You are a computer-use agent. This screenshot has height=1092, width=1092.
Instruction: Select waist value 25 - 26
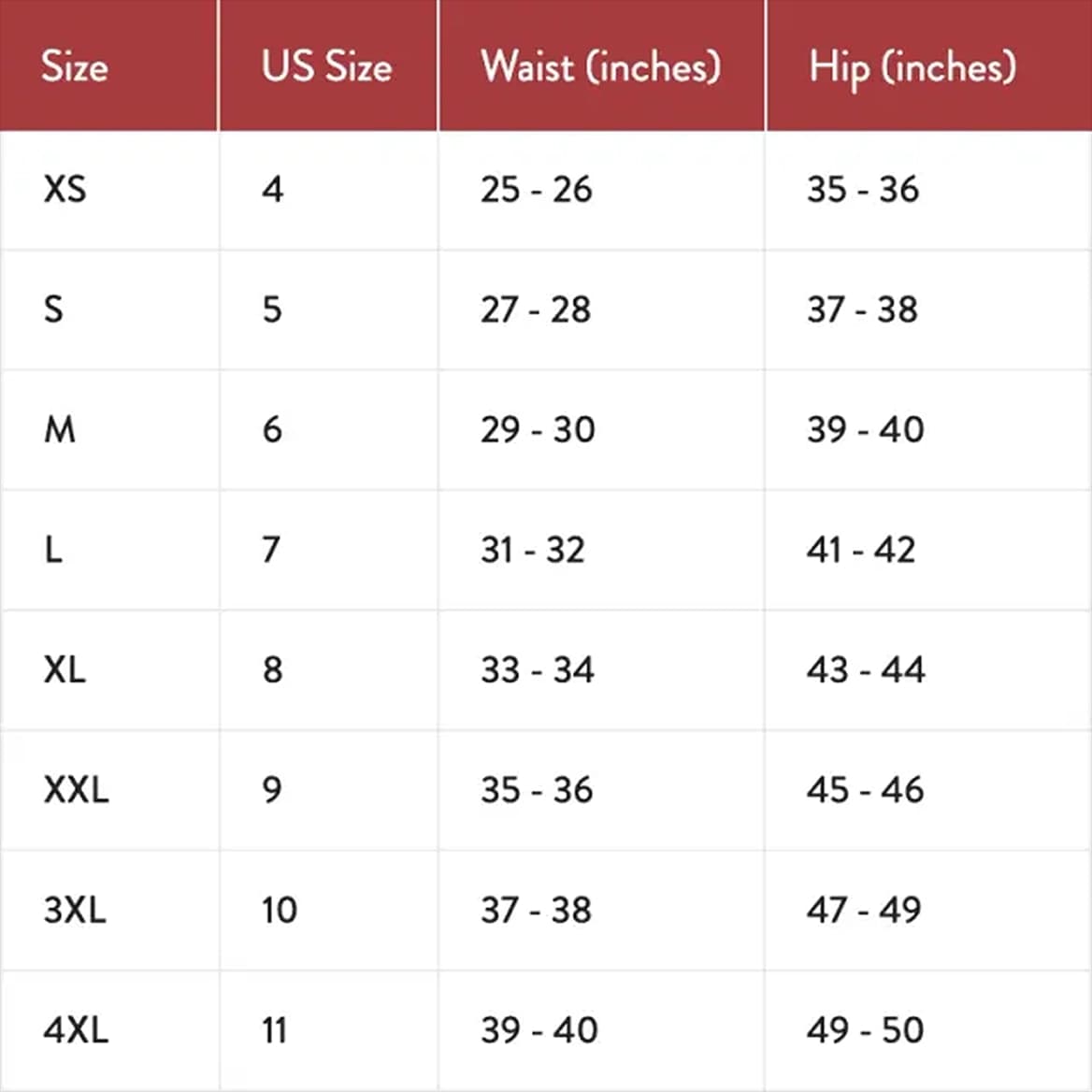[x=536, y=189]
